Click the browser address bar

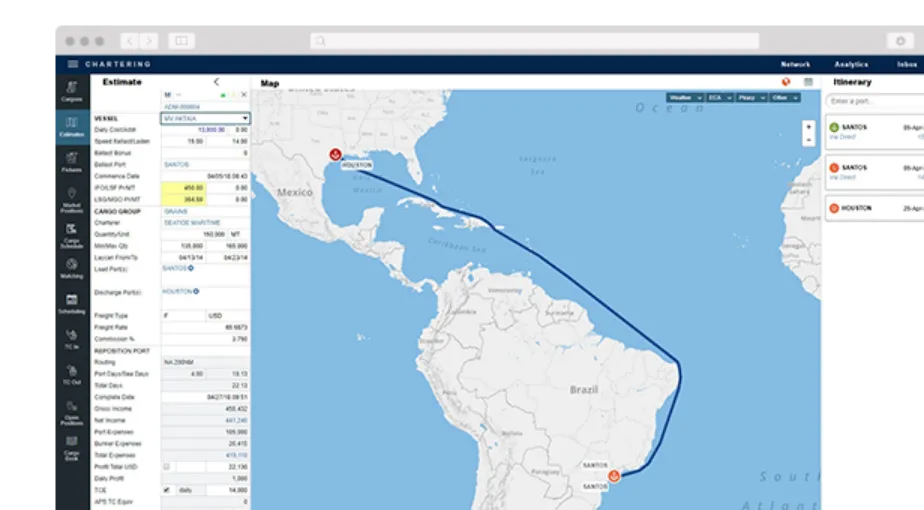[534, 41]
